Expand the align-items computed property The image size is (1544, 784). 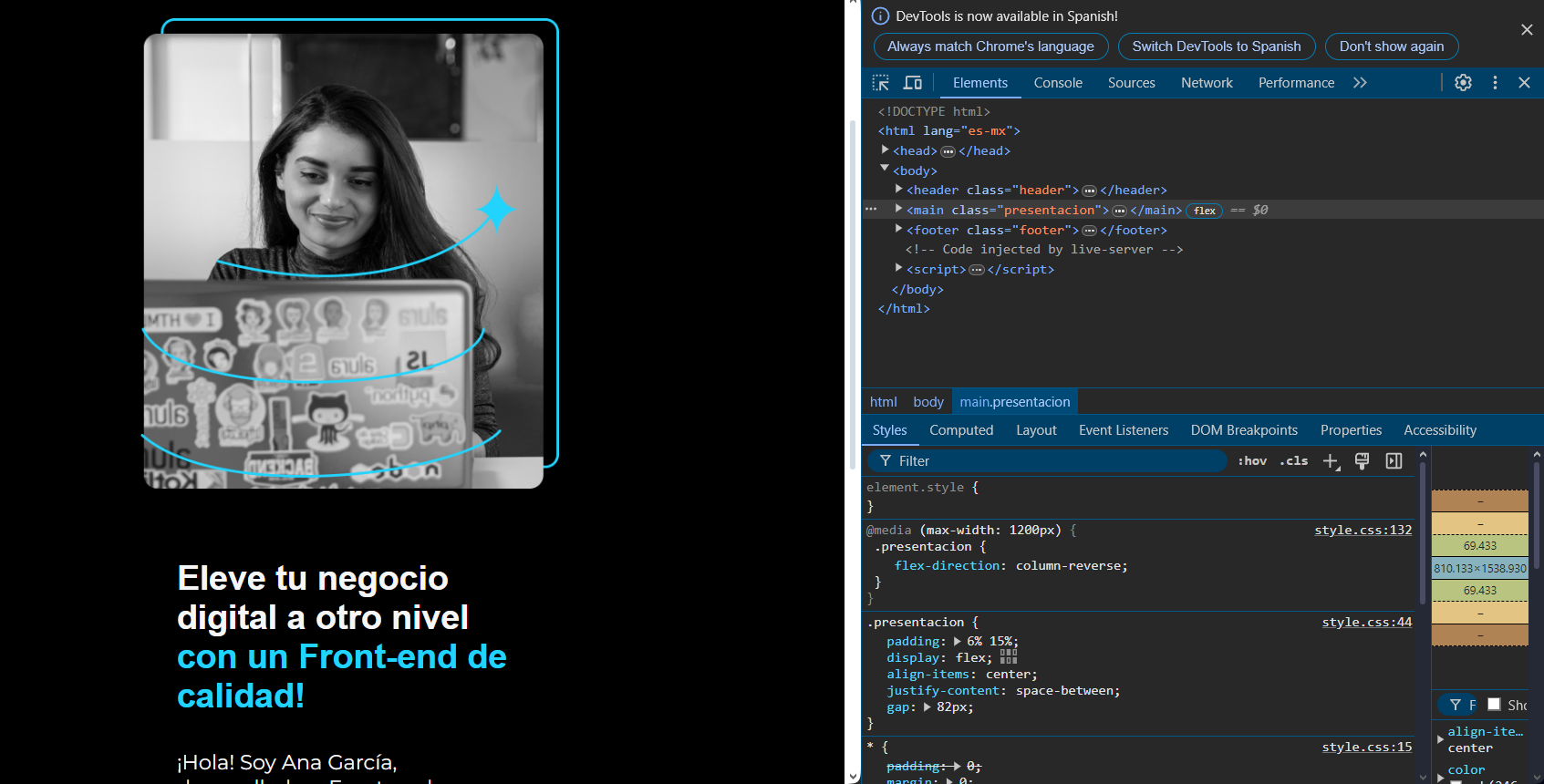[1440, 738]
